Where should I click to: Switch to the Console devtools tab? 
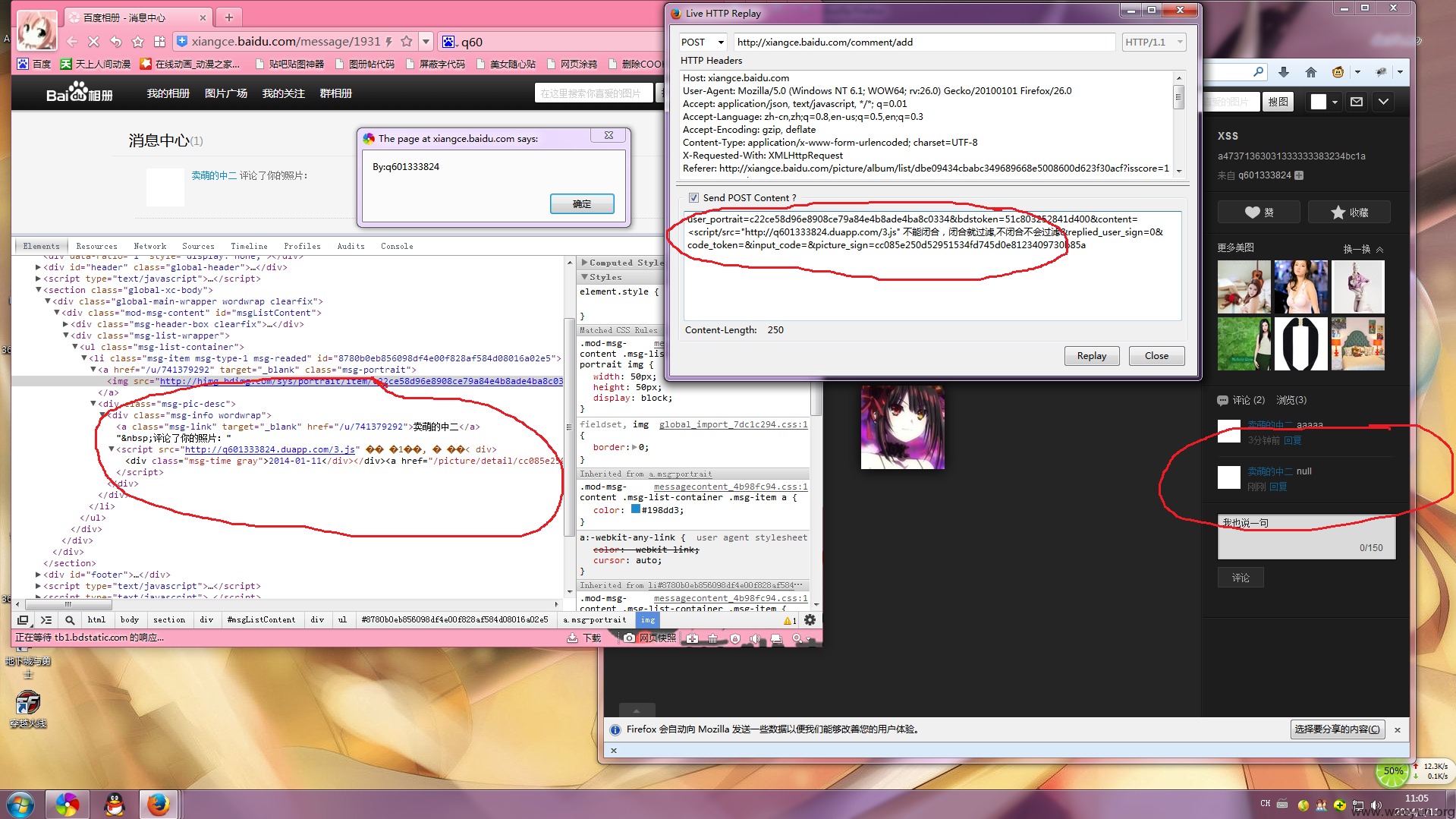pos(397,246)
